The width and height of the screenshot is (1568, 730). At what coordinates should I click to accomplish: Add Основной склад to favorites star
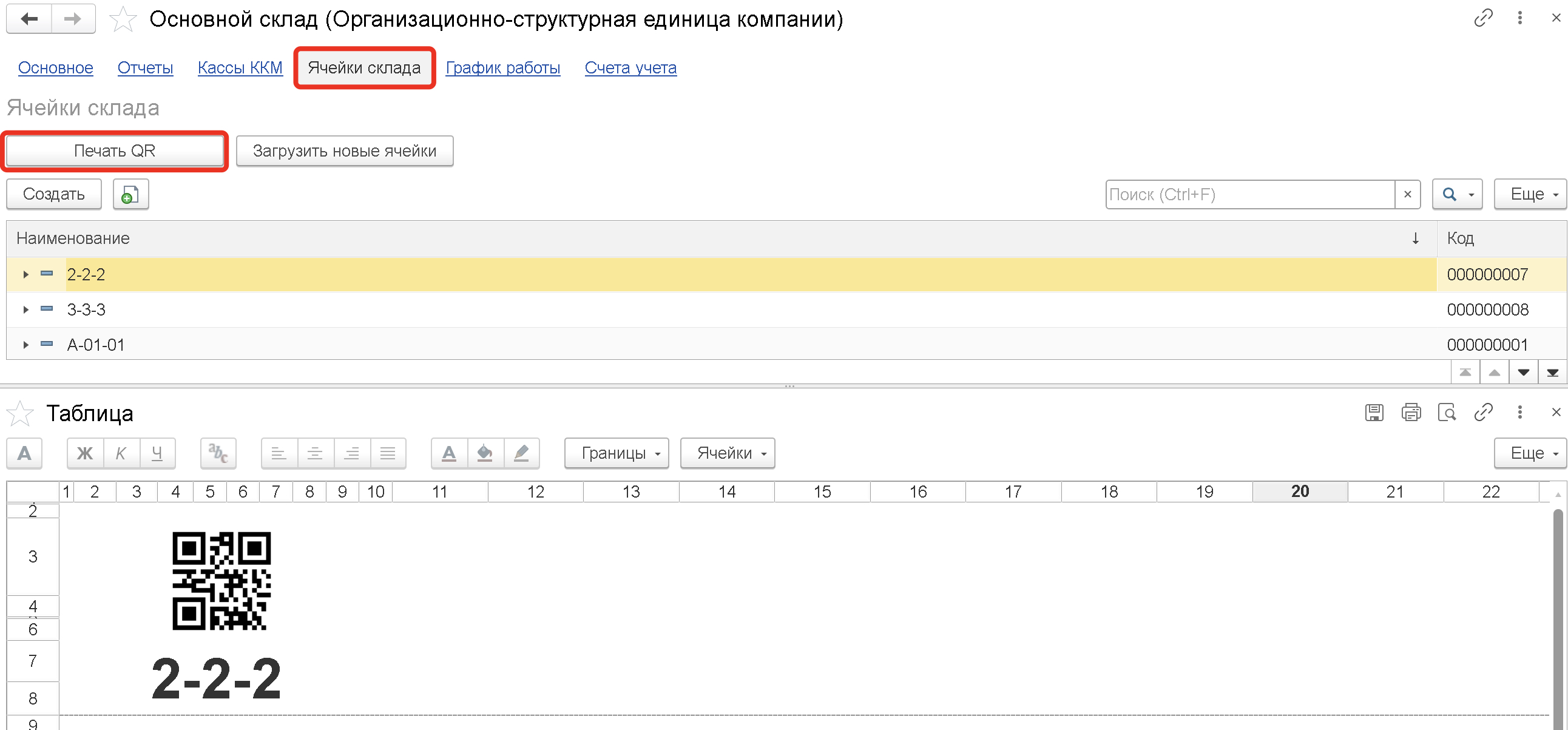[123, 19]
